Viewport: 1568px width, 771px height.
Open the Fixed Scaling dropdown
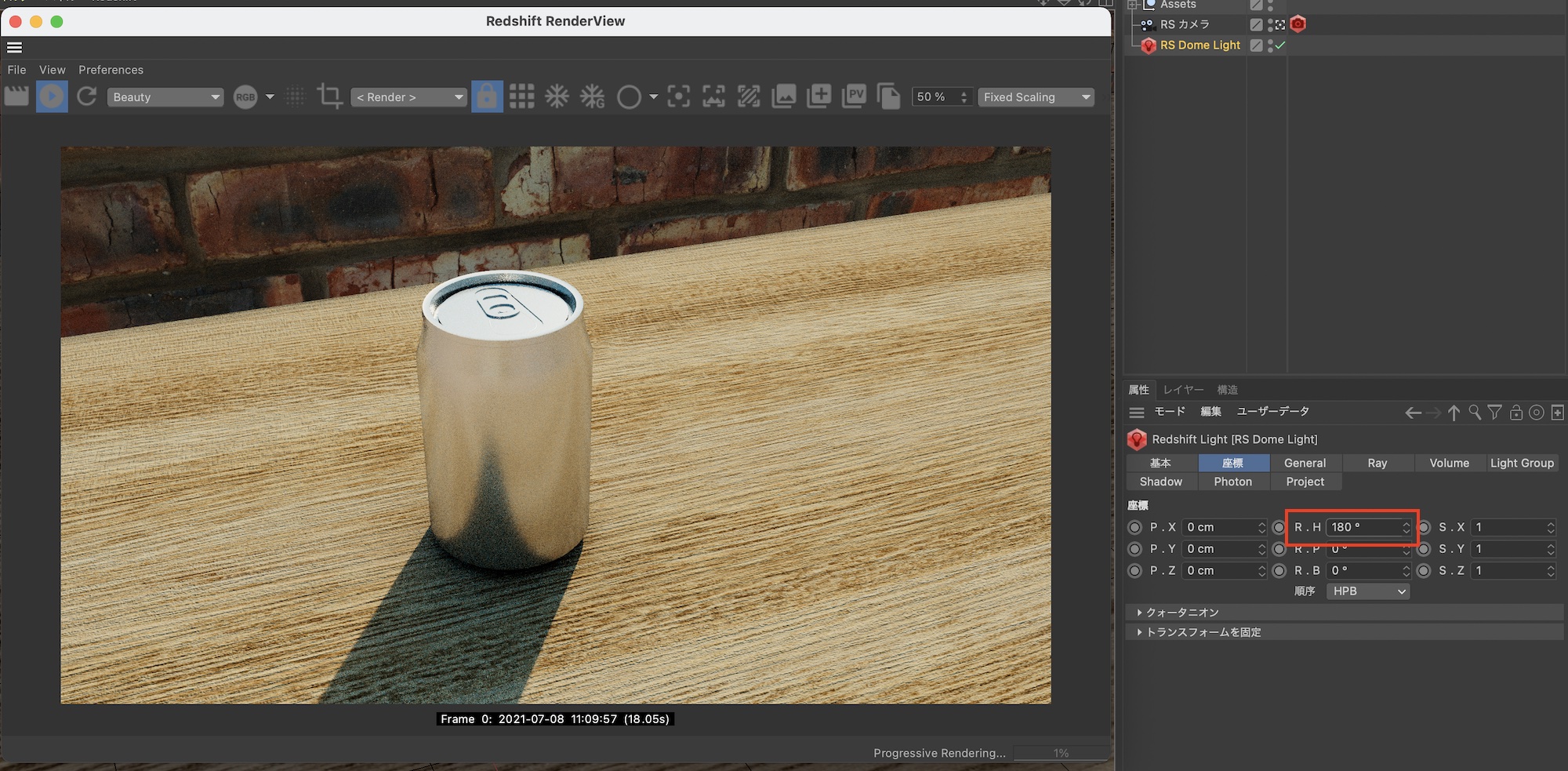(1036, 97)
